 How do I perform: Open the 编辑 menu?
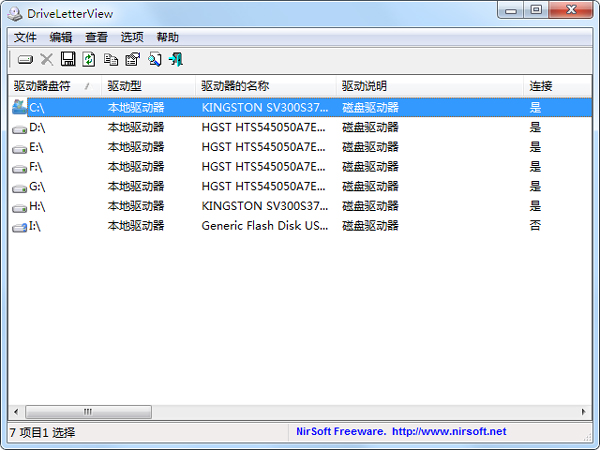61,37
